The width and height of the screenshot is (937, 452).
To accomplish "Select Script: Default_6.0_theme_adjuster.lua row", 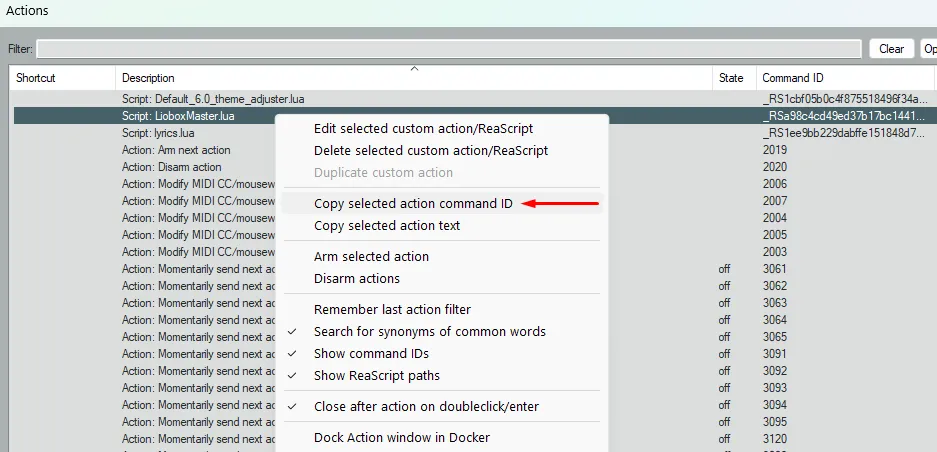I will [x=213, y=99].
